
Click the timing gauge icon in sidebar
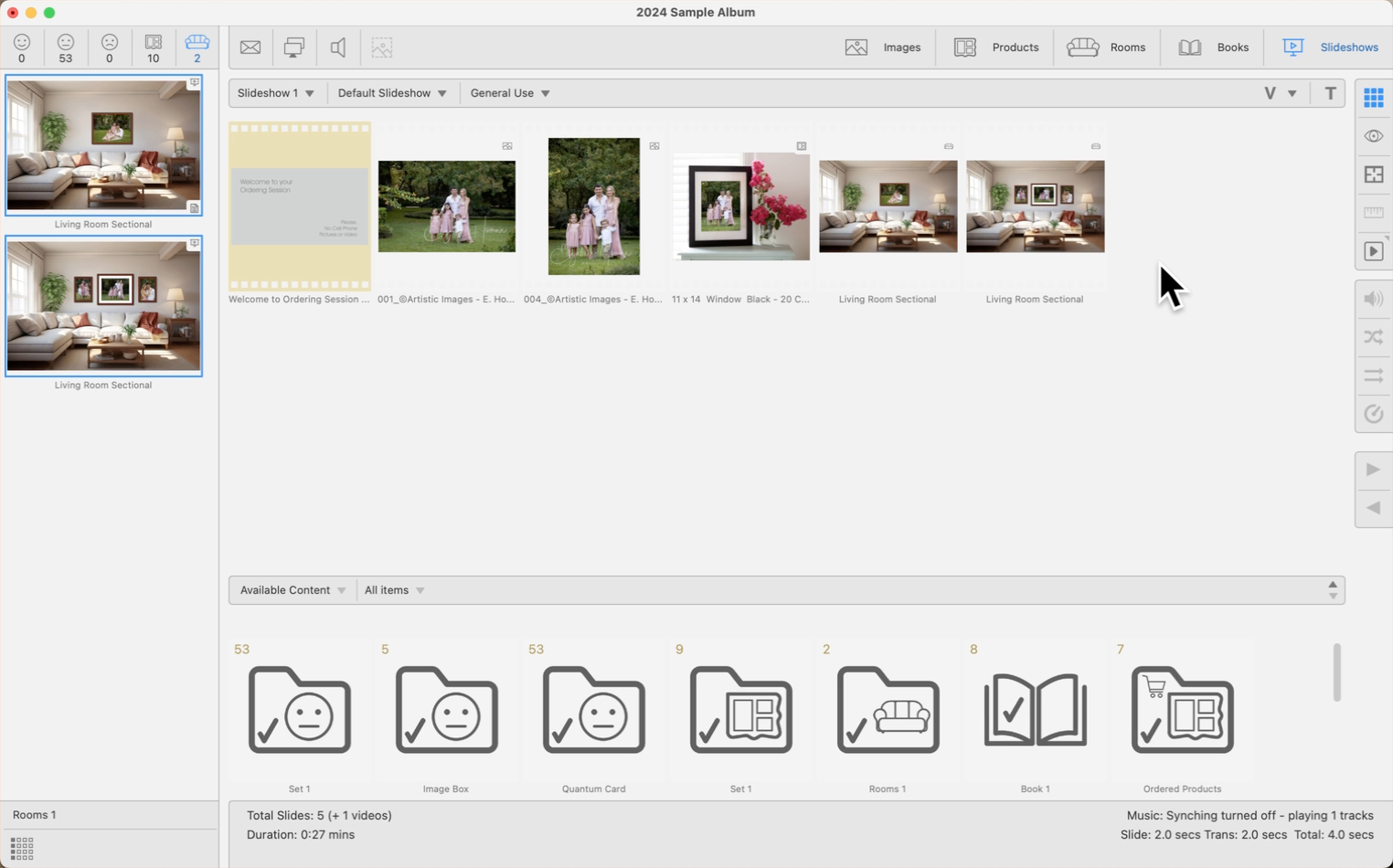1373,414
